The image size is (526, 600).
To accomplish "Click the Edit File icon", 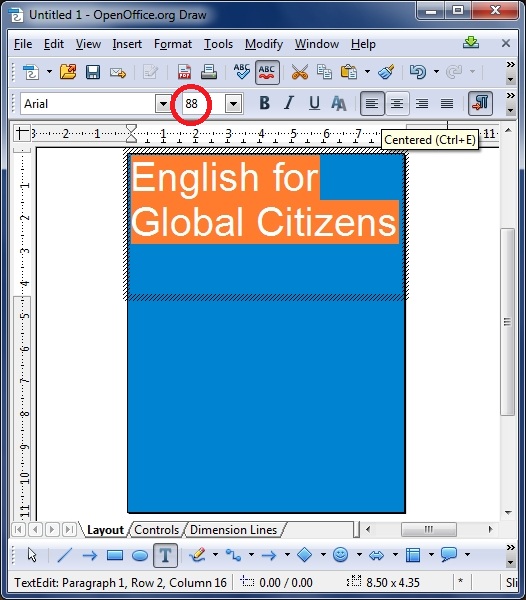I will coord(150,72).
